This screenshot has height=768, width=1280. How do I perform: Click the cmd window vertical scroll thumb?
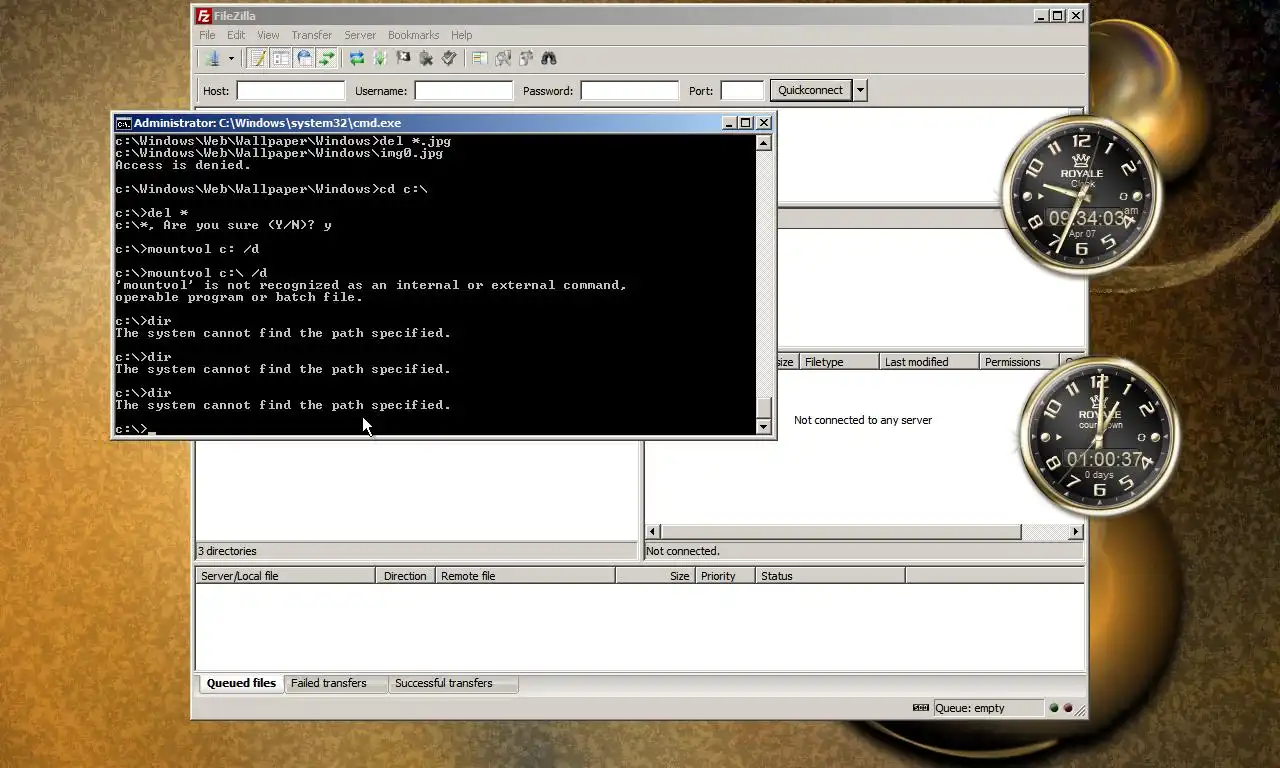coord(764,408)
